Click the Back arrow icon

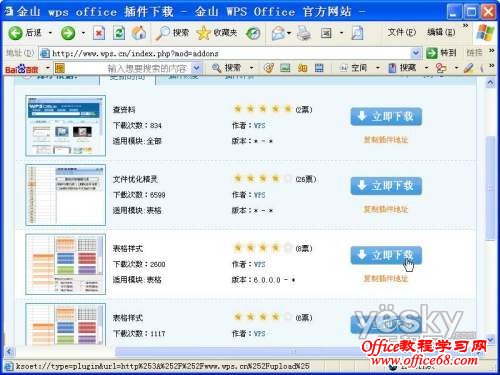pyautogui.click(x=15, y=33)
